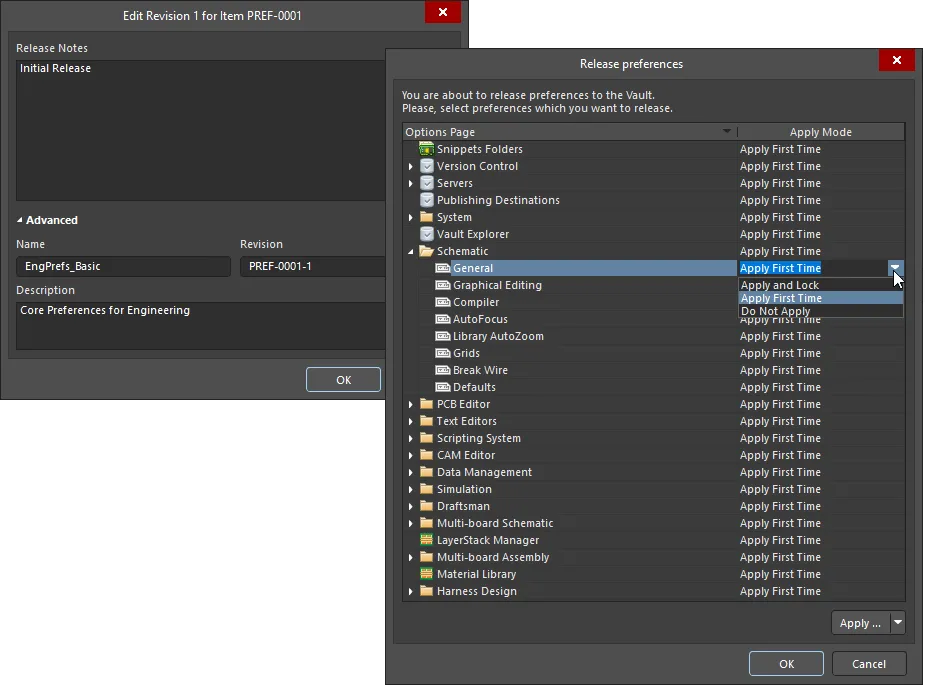Click the Harness Design folder icon
This screenshot has width=925, height=685.
click(427, 591)
